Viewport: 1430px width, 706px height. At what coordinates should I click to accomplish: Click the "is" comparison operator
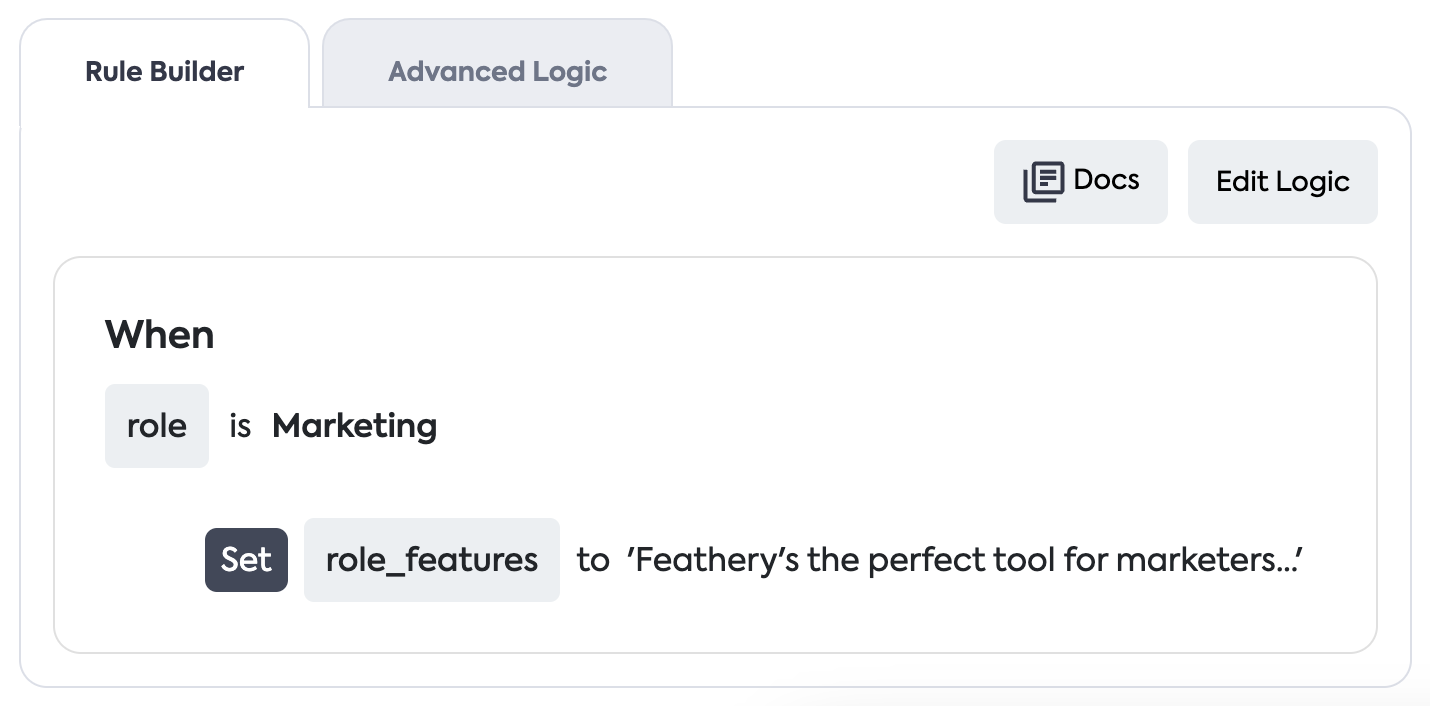240,427
